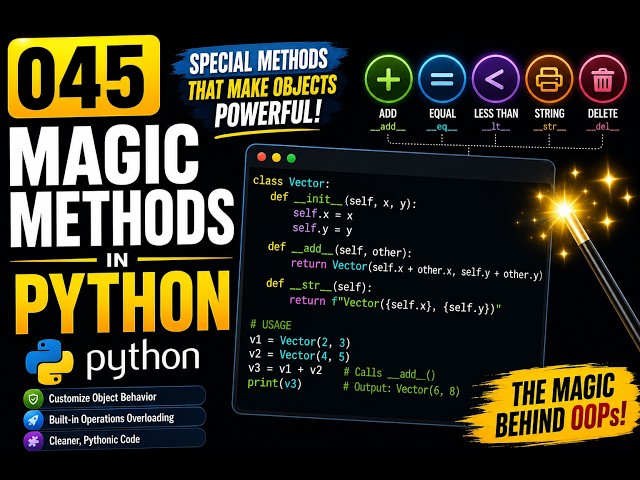Image resolution: width=640 pixels, height=480 pixels.
Task: Click the LESS THAN label text
Action: (x=496, y=113)
